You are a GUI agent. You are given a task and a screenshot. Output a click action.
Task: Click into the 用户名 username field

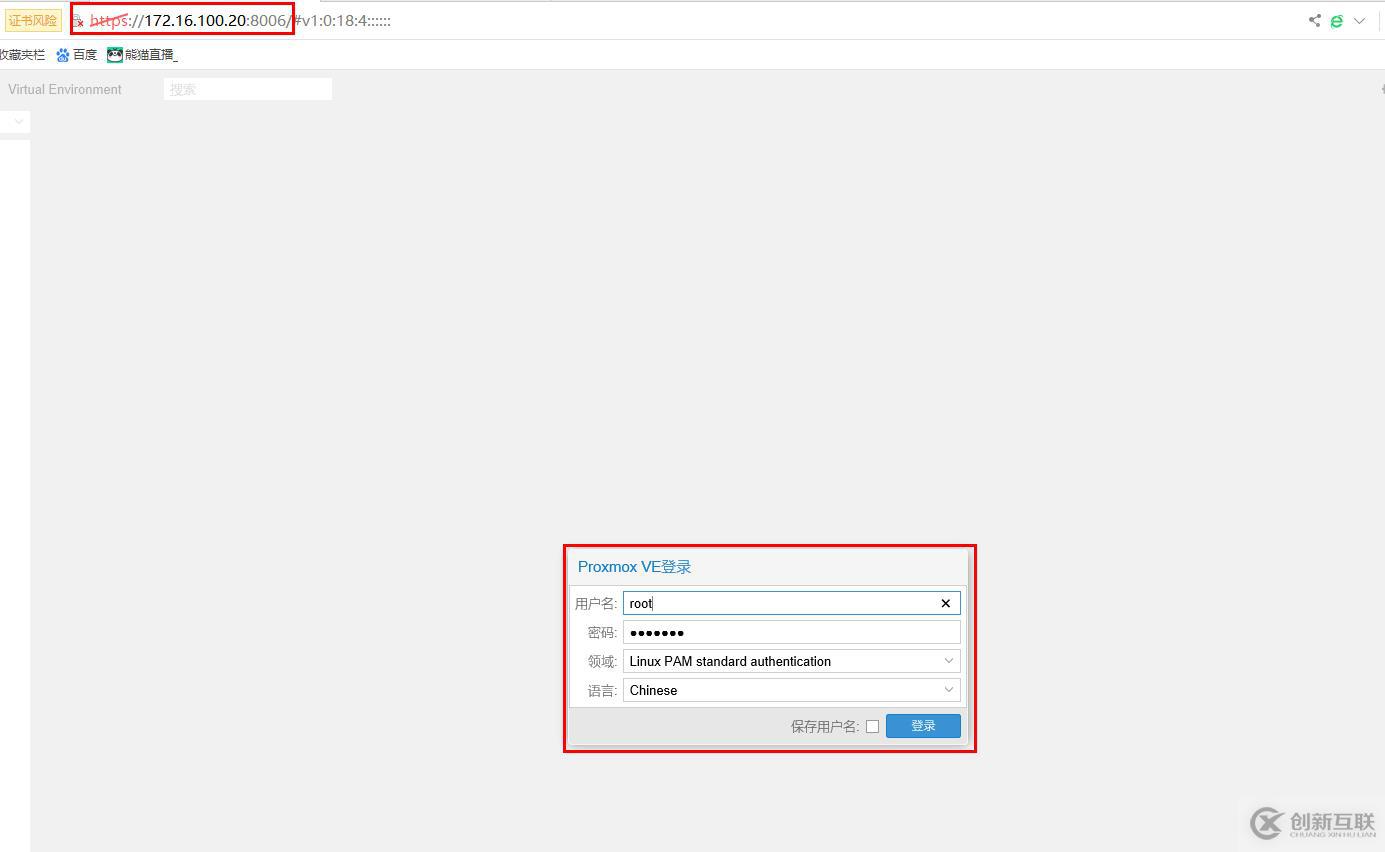click(780, 603)
